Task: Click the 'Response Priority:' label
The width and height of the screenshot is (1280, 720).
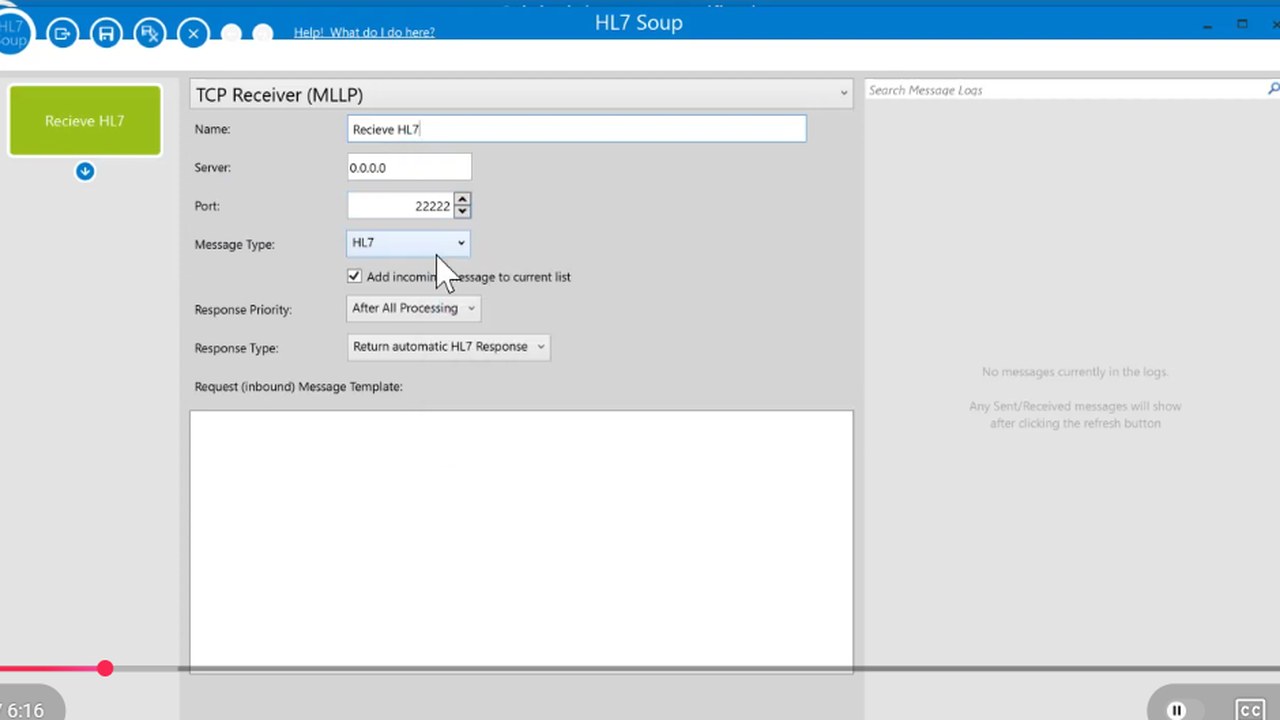Action: click(243, 309)
